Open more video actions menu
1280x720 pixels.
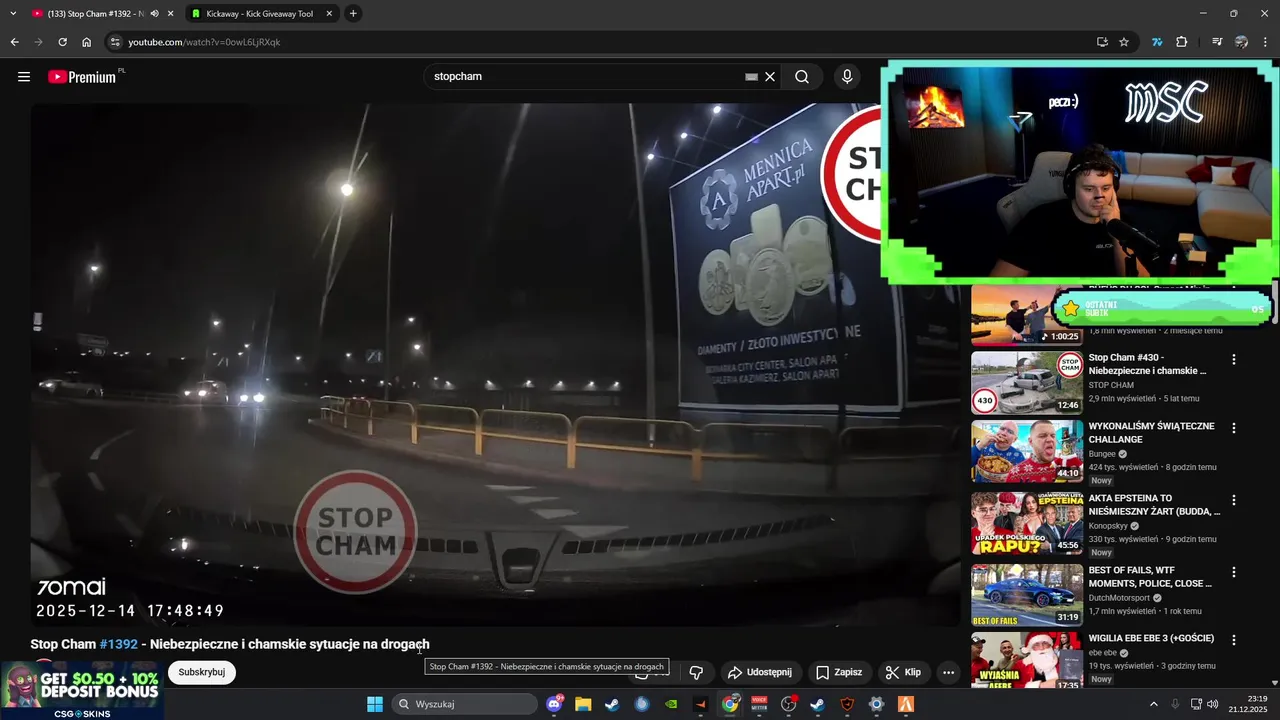(949, 672)
